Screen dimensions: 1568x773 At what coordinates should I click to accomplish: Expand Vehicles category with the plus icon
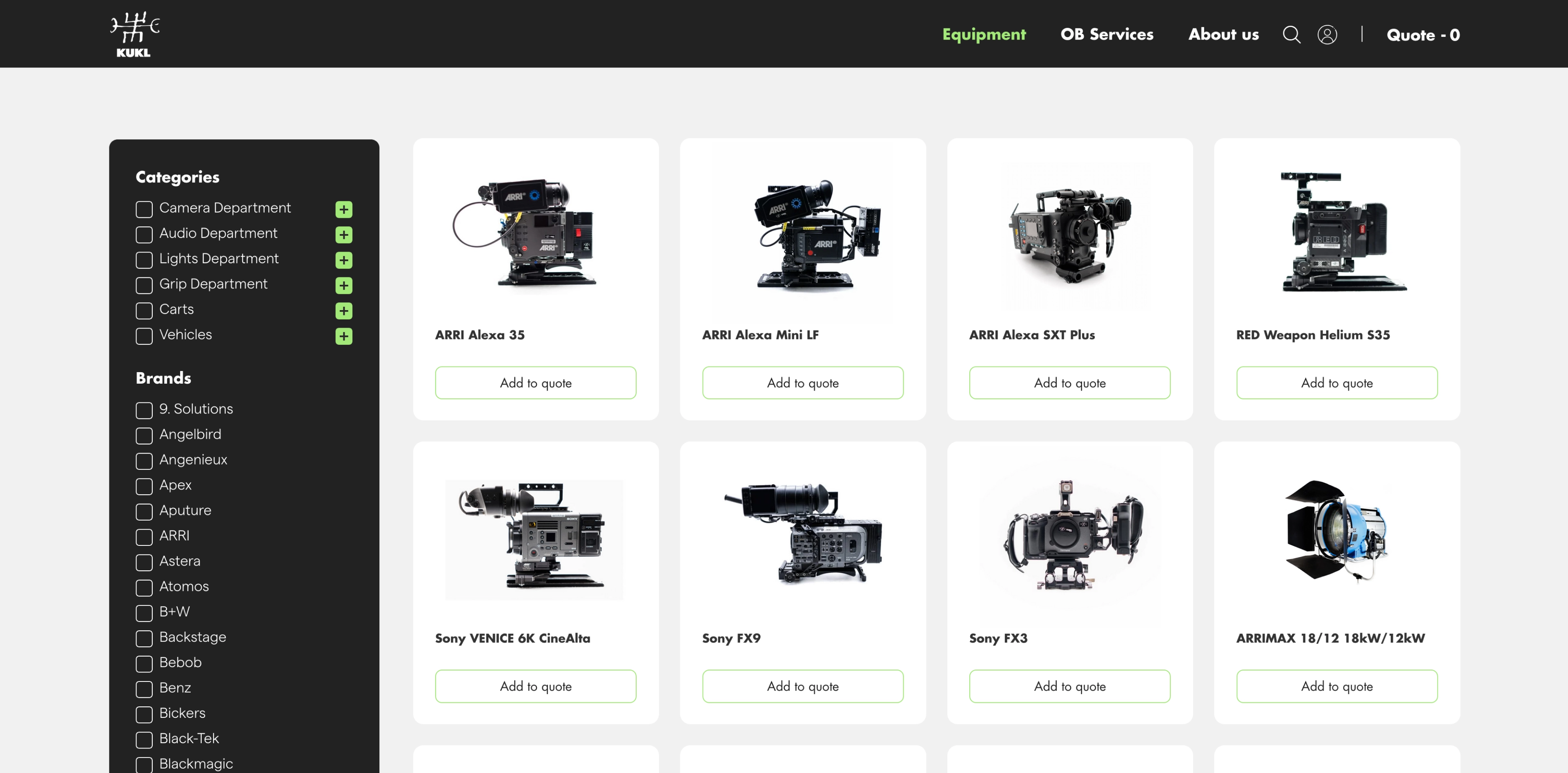tap(344, 336)
